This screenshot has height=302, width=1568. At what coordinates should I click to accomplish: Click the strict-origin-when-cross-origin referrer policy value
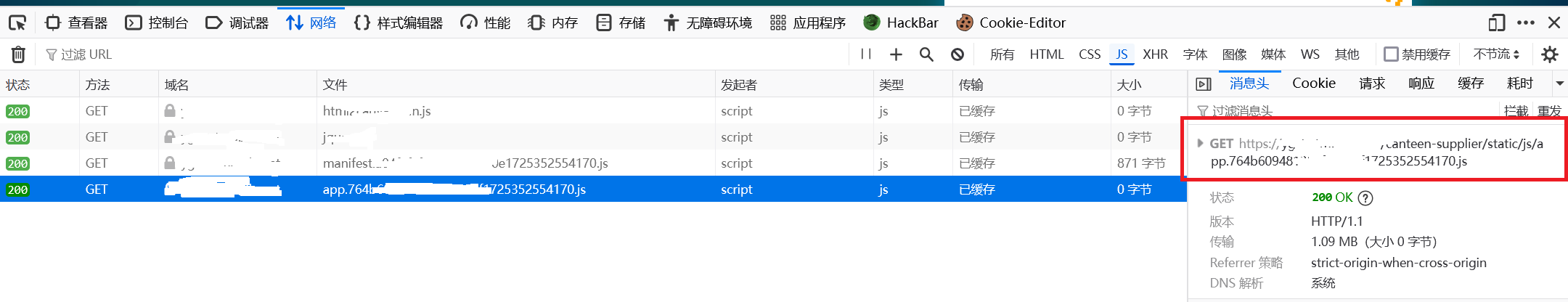coord(1399,263)
